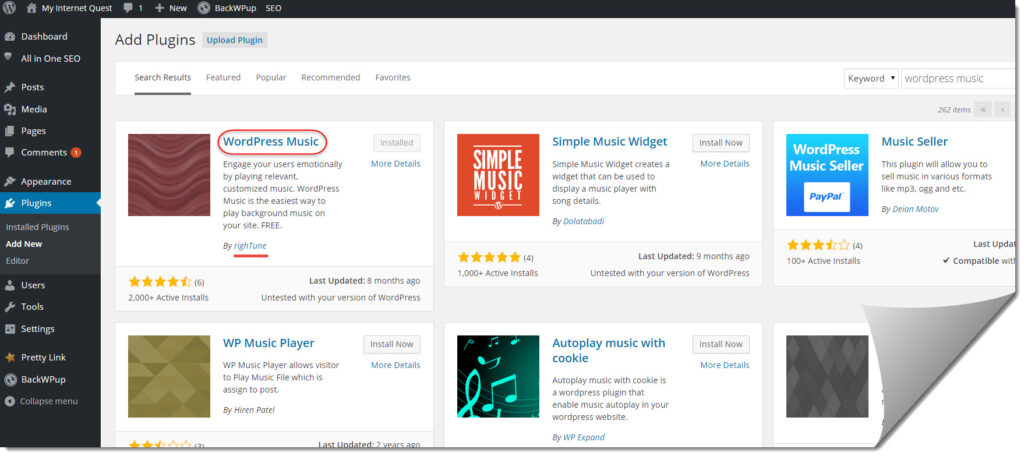Open WordPress Music plugin thumbnail

169,174
